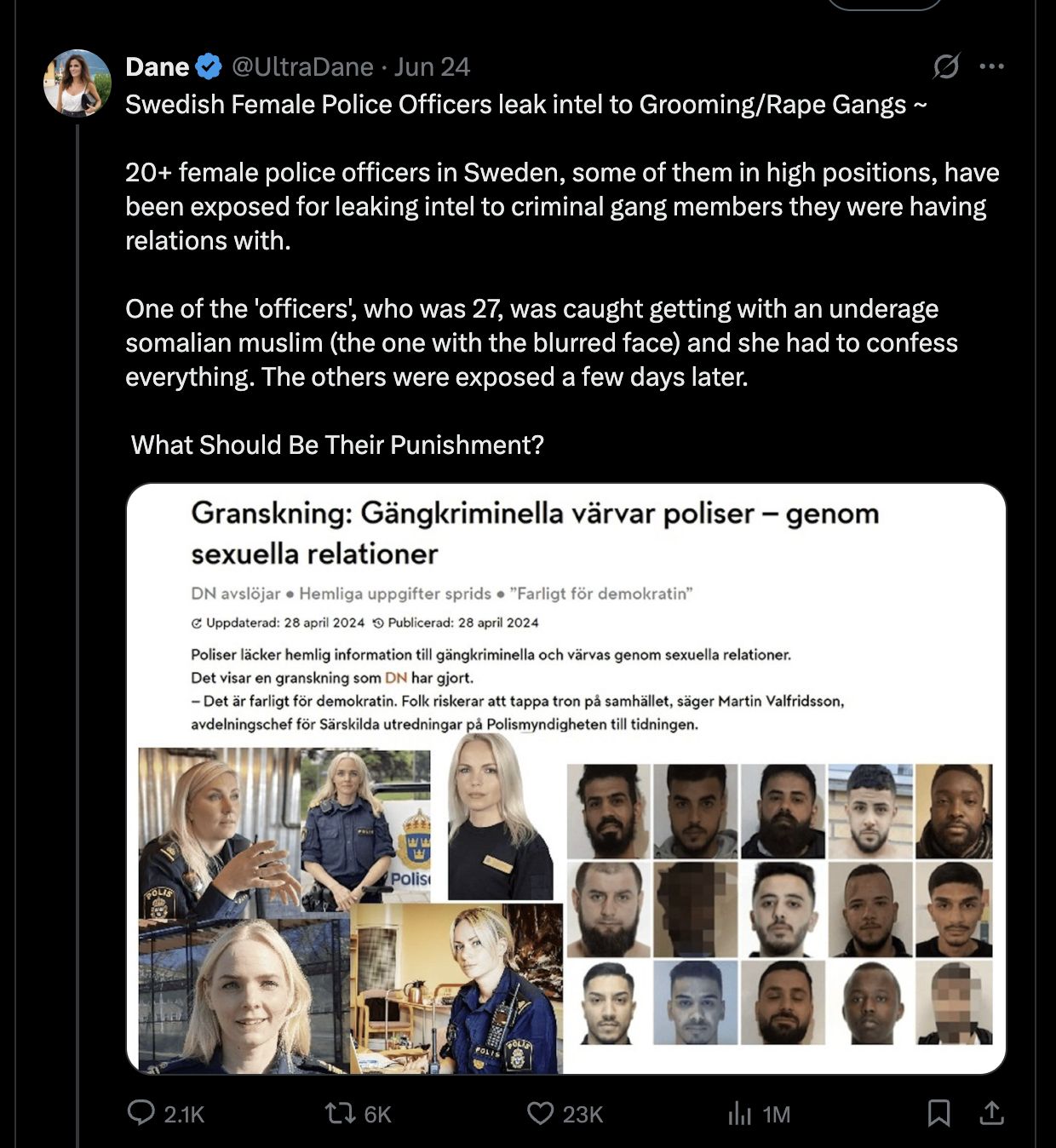Click the share post icon
This screenshot has width=1056, height=1148.
click(992, 1112)
